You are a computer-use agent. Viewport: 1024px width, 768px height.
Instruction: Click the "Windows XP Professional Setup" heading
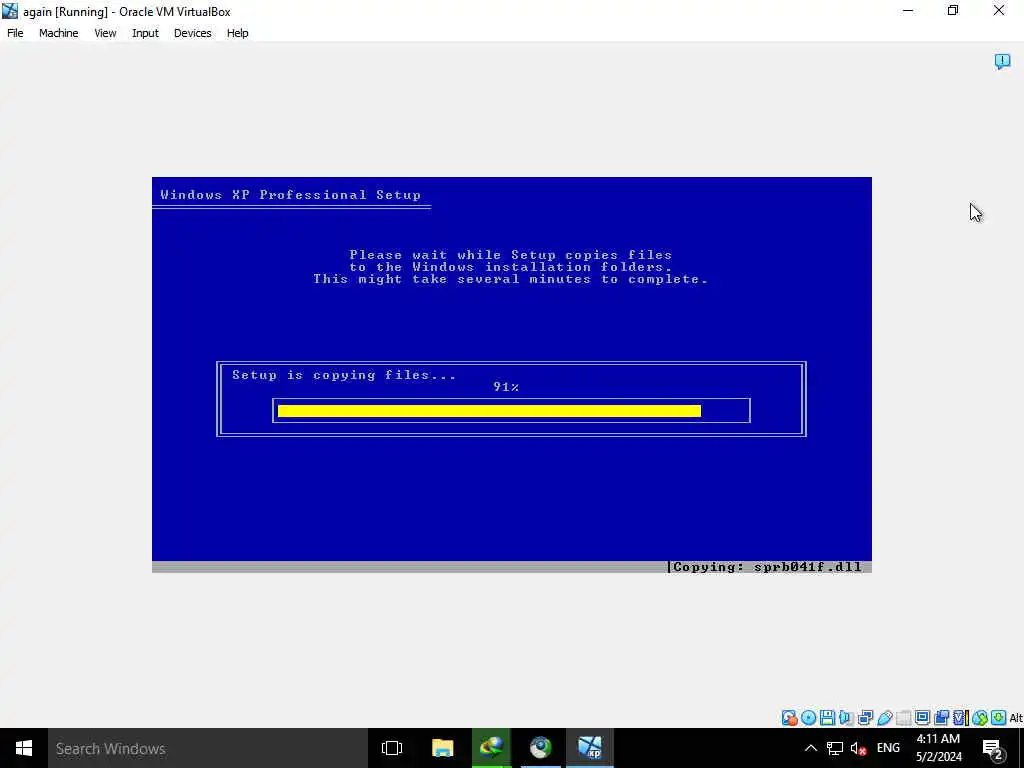coord(291,195)
